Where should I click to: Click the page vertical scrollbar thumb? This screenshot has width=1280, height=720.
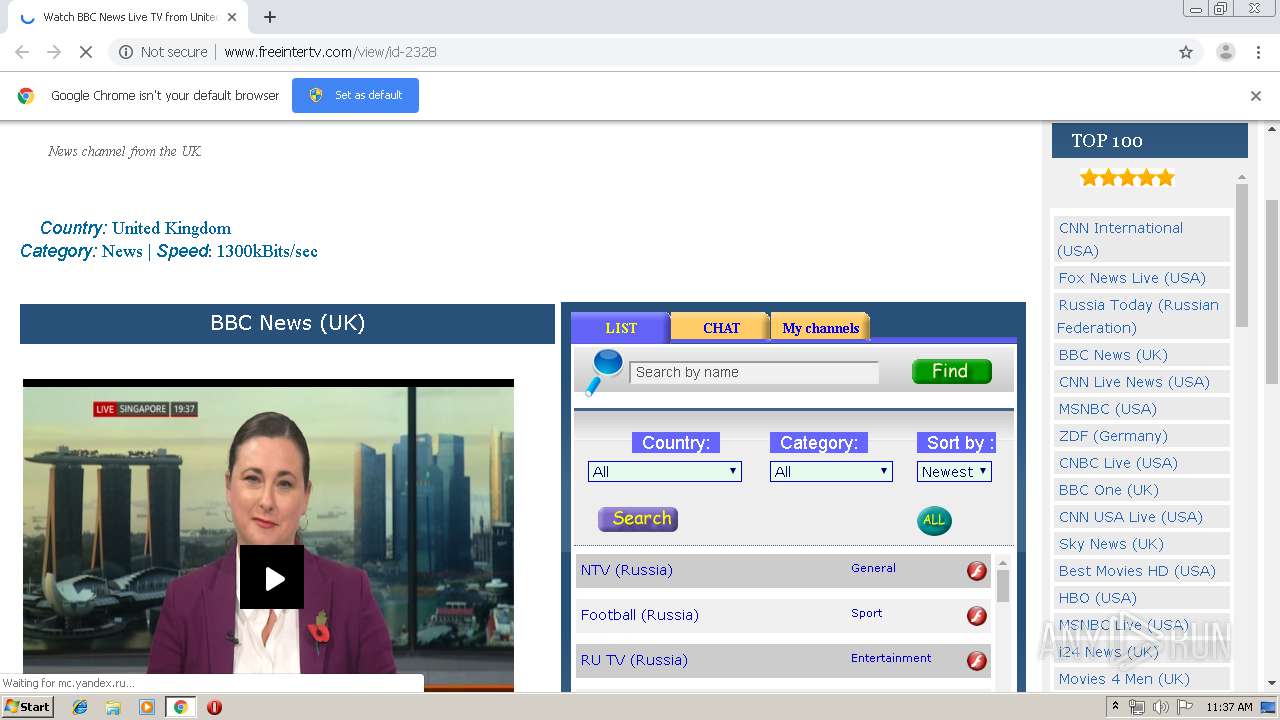tap(1272, 290)
